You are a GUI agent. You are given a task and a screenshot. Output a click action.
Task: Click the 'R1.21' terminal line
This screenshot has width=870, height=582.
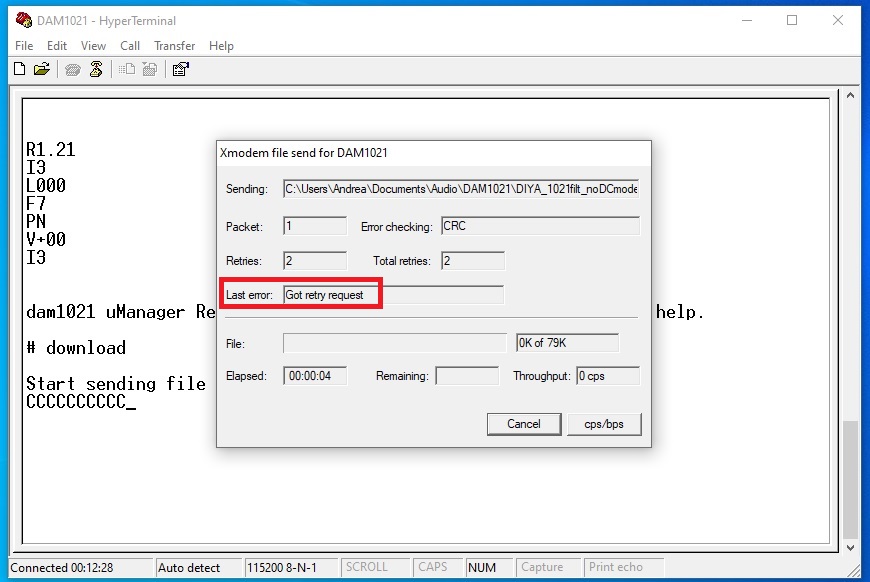pyautogui.click(x=50, y=149)
